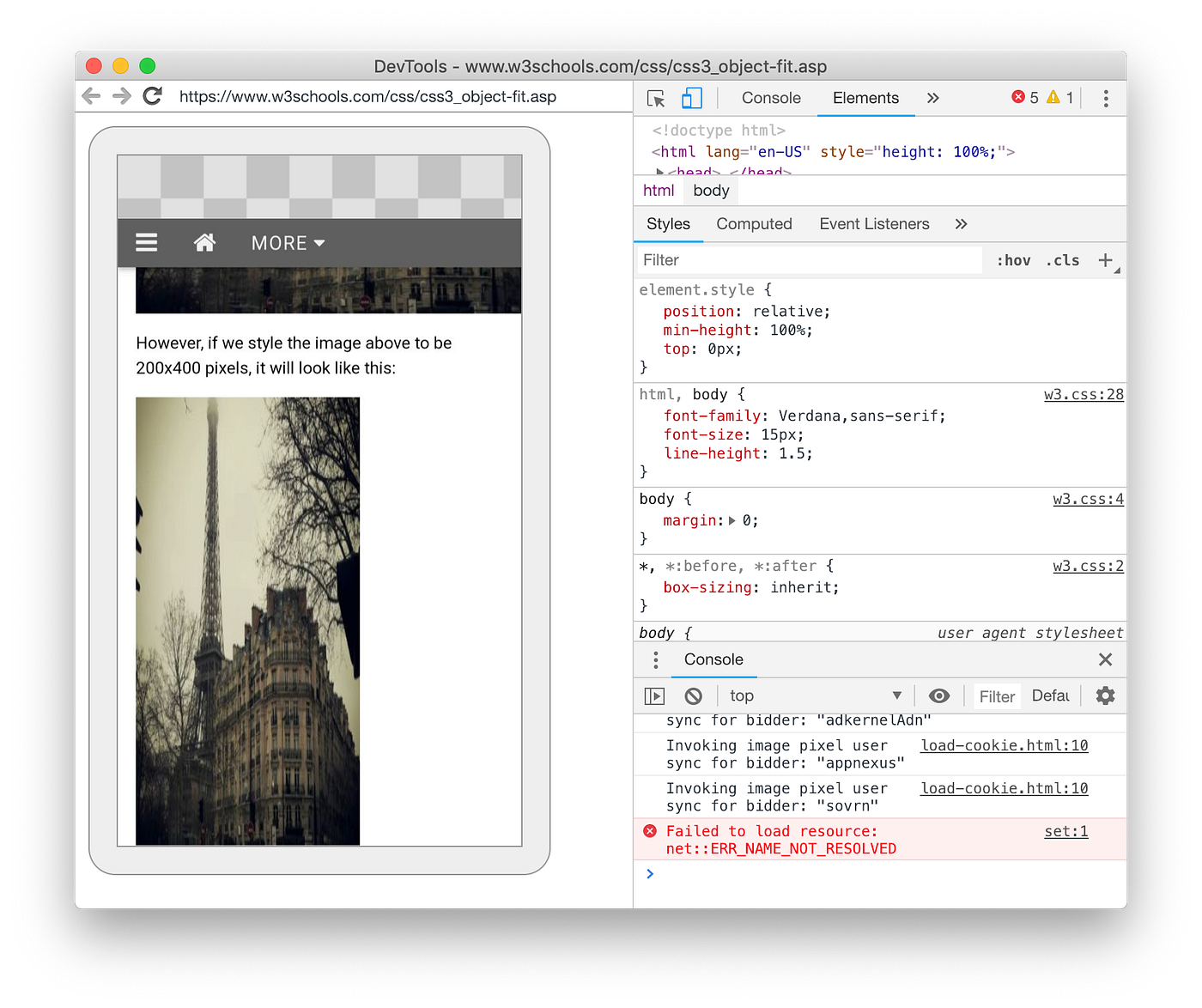This screenshot has height=1008, width=1202.
Task: Toggle the device toolbar
Action: pos(692,98)
